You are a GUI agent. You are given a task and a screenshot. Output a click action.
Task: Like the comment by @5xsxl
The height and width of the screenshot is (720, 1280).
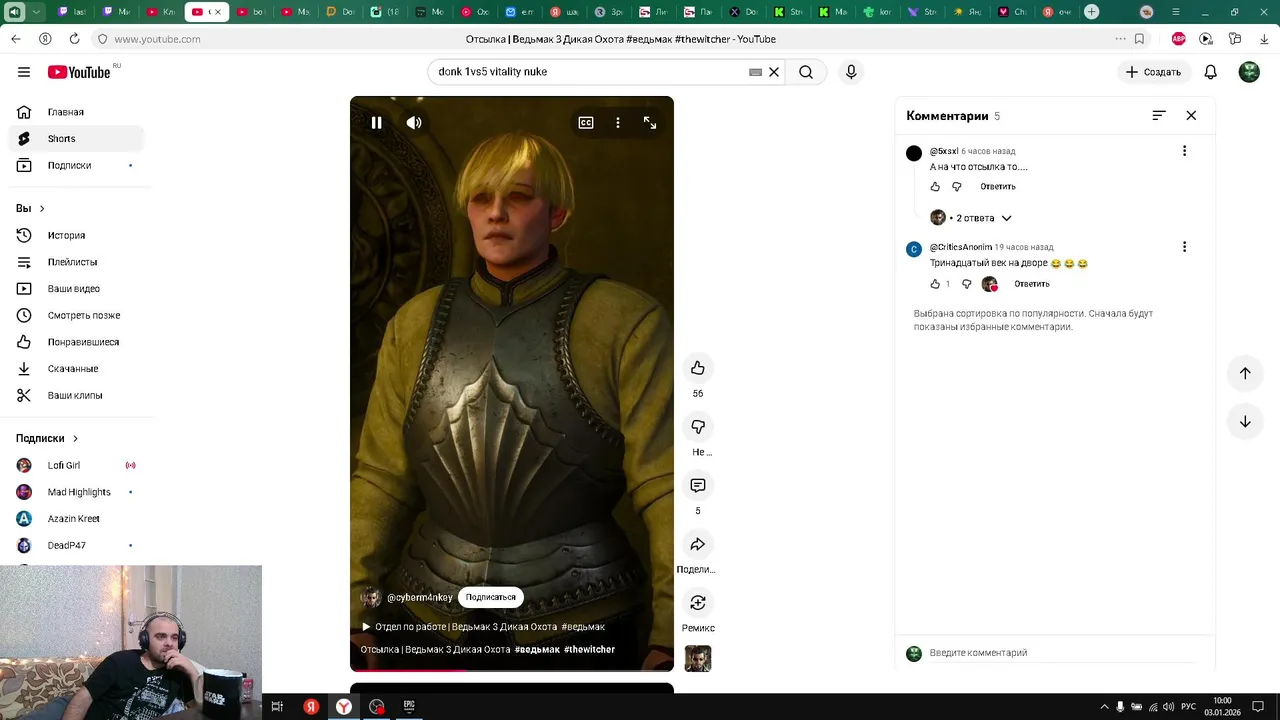point(935,187)
